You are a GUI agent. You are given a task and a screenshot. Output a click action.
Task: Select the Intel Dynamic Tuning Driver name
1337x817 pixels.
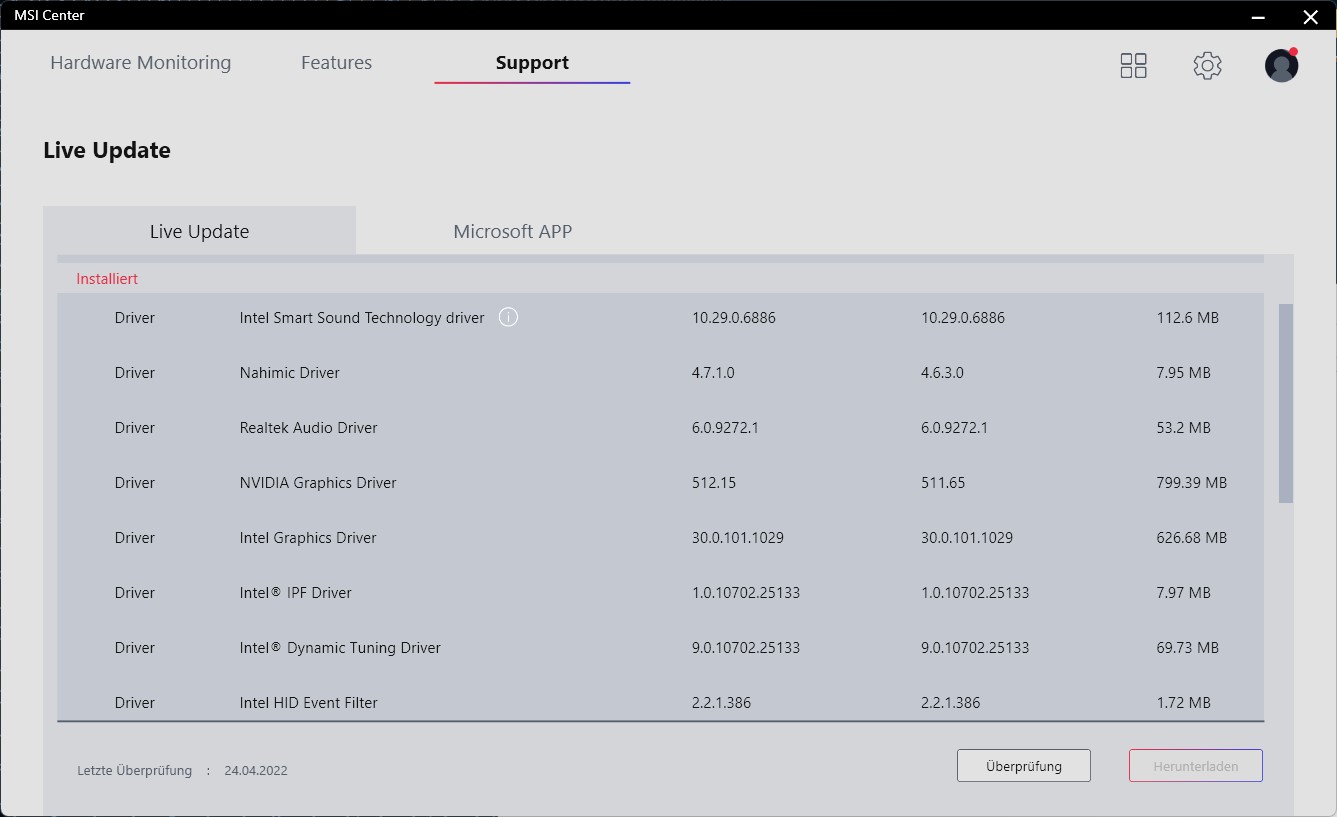(x=340, y=648)
